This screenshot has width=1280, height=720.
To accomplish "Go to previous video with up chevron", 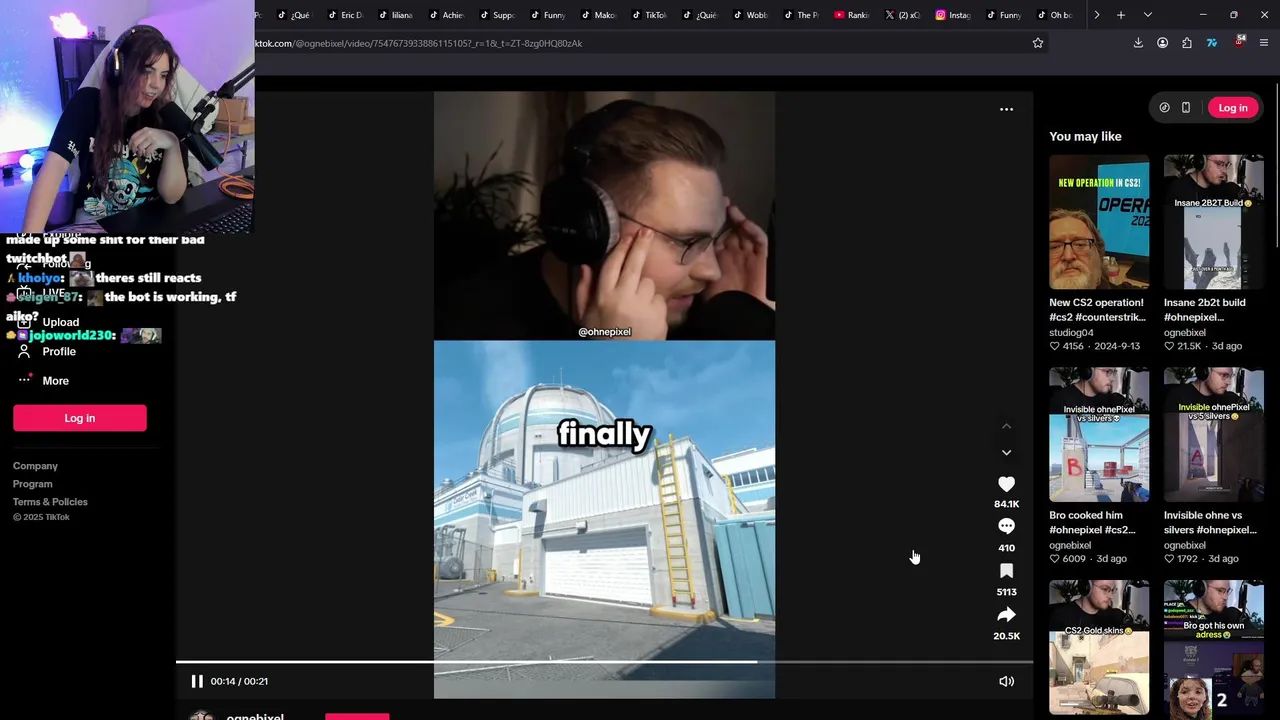I will pyautogui.click(x=1006, y=427).
